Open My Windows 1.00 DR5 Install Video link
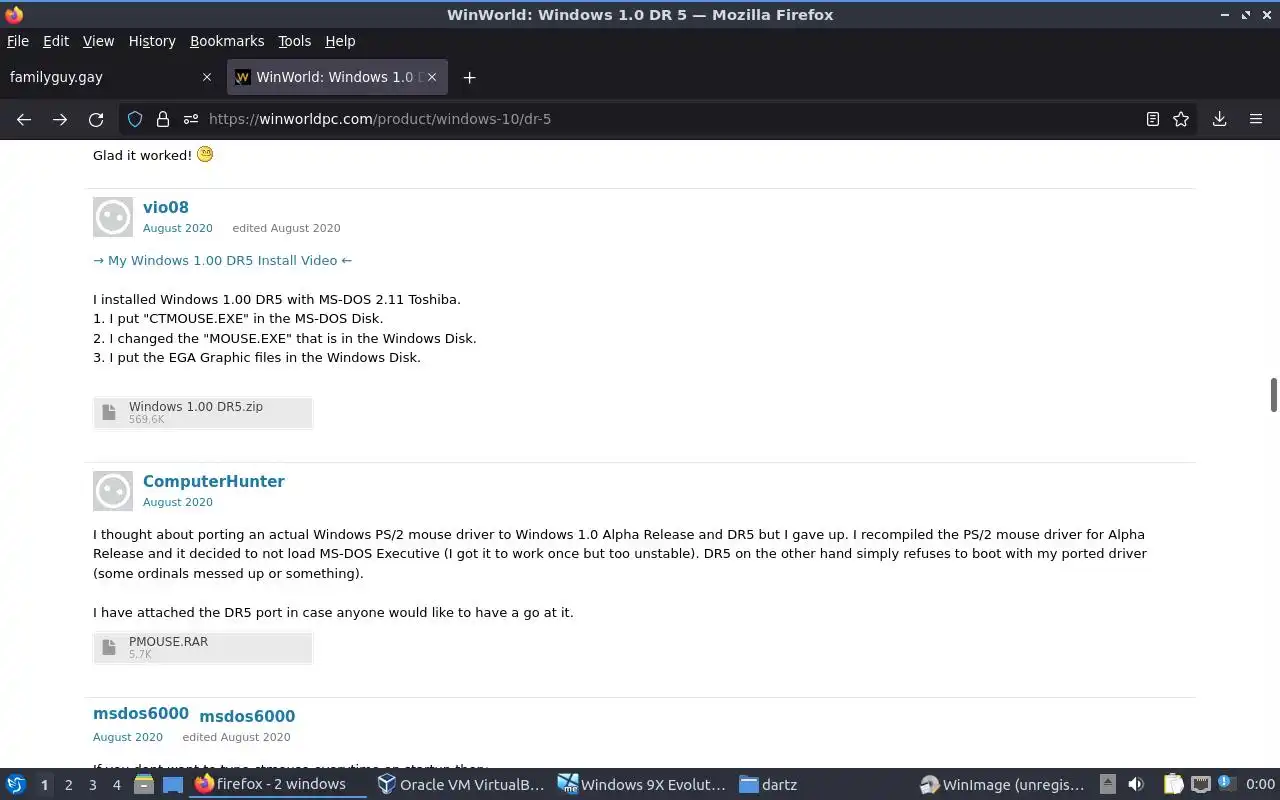 point(222,260)
